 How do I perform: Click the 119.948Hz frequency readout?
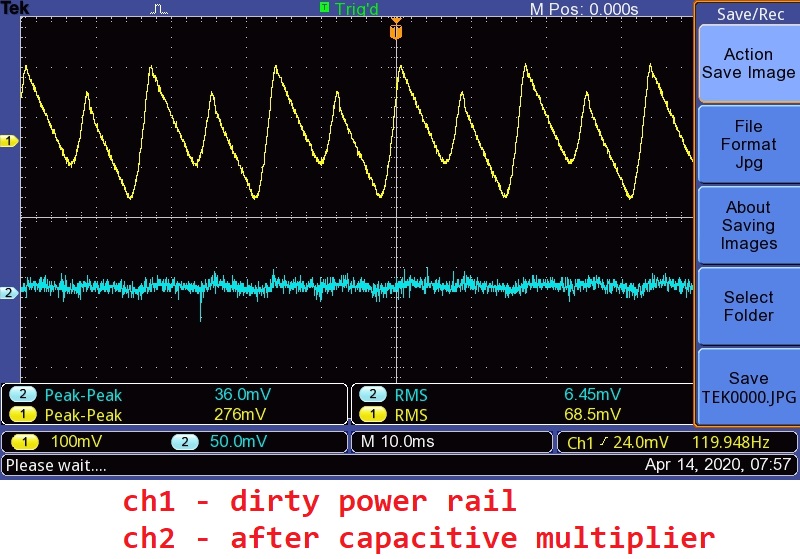pyautogui.click(x=731, y=442)
